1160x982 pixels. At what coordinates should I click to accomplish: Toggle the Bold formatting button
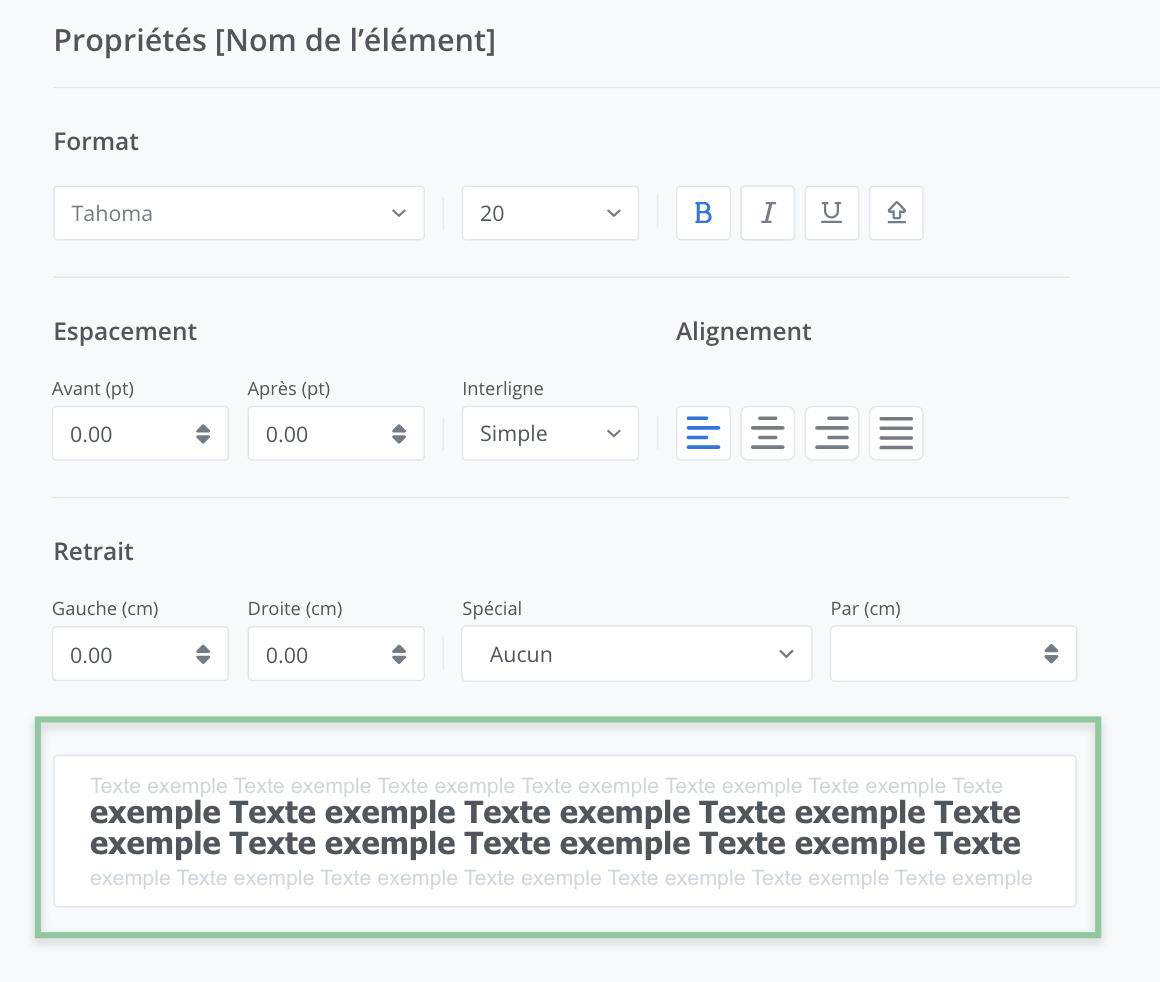(703, 213)
